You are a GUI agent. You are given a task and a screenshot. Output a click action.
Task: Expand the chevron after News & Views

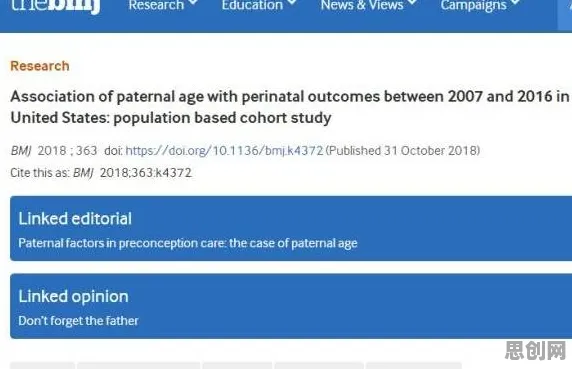tap(412, 3)
